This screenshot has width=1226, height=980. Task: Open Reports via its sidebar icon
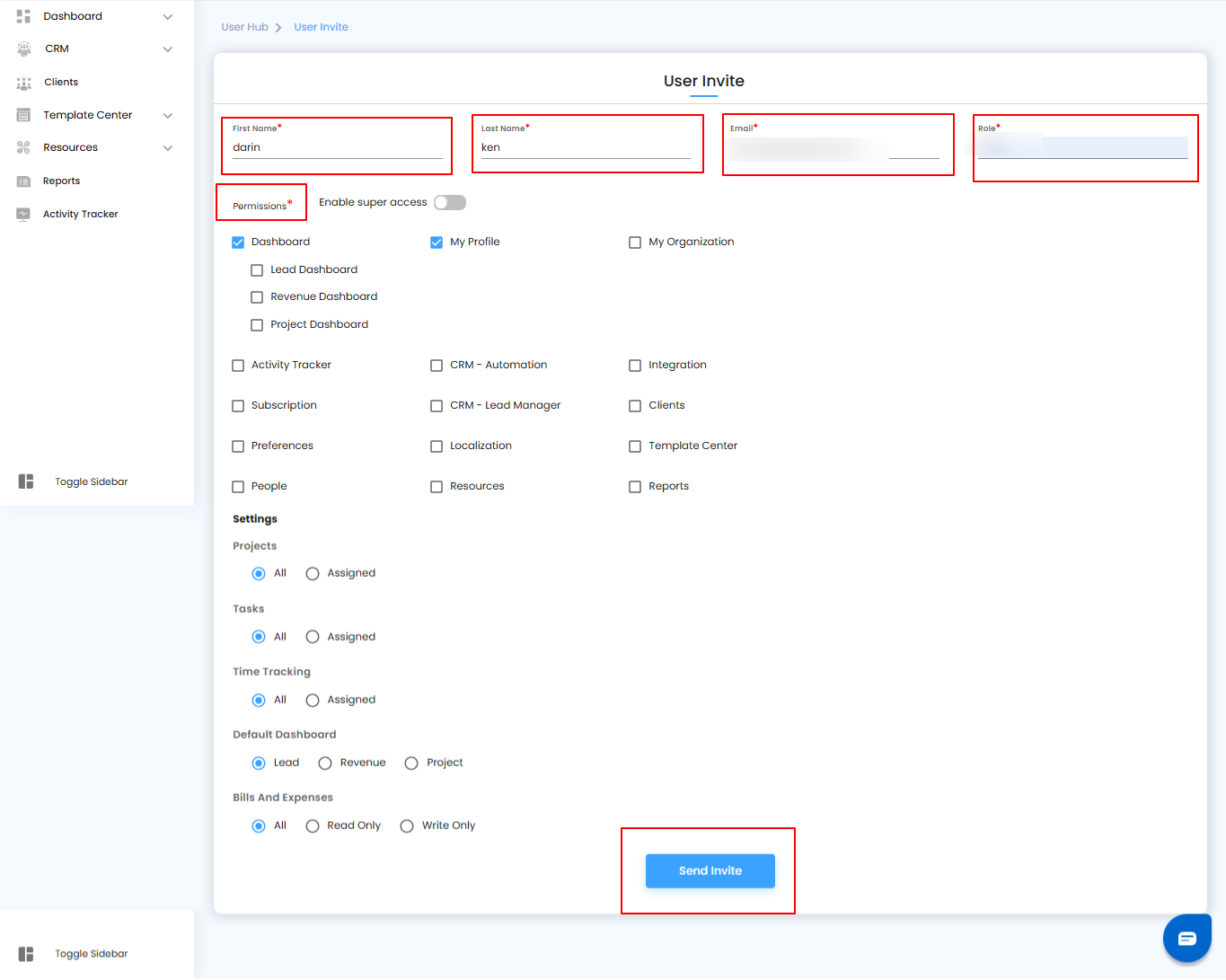24,181
